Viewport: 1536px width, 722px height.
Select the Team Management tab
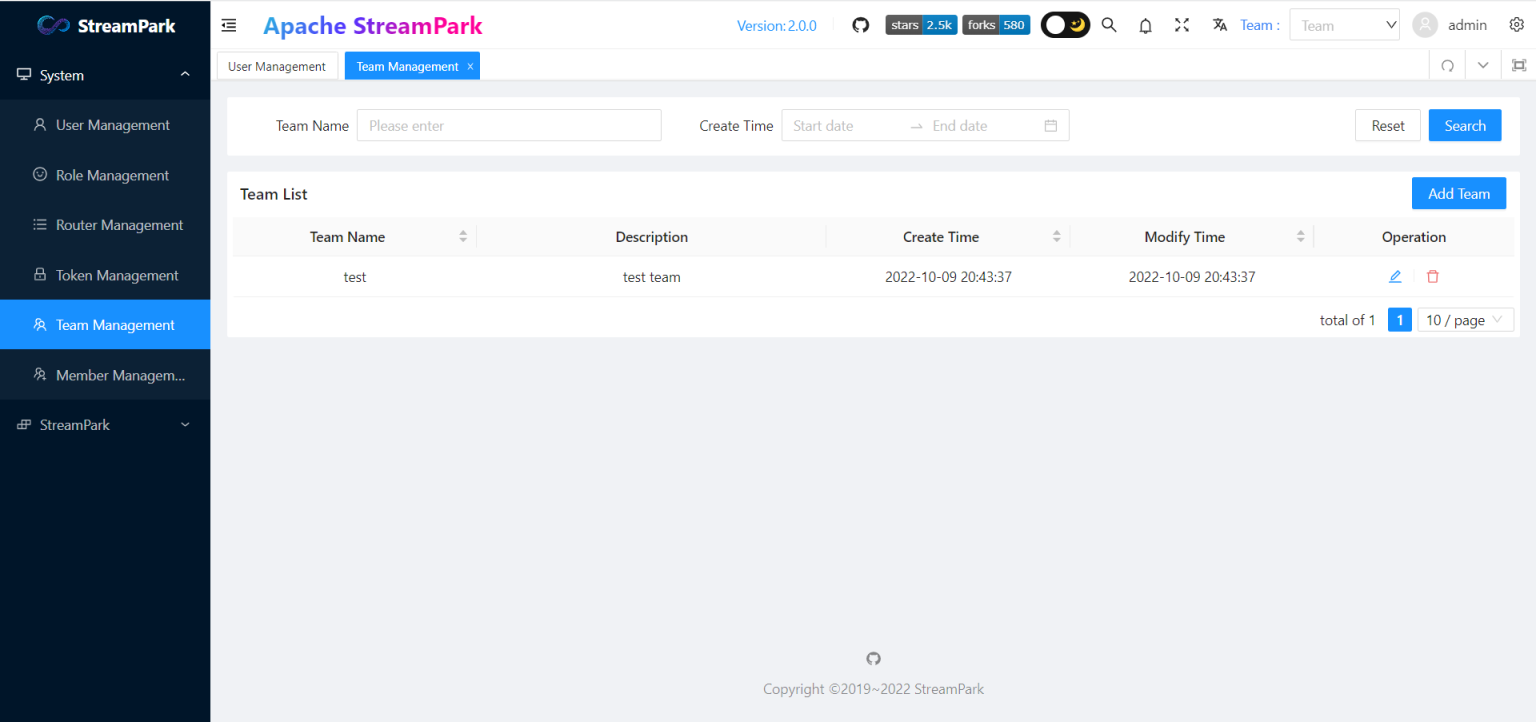[407, 66]
